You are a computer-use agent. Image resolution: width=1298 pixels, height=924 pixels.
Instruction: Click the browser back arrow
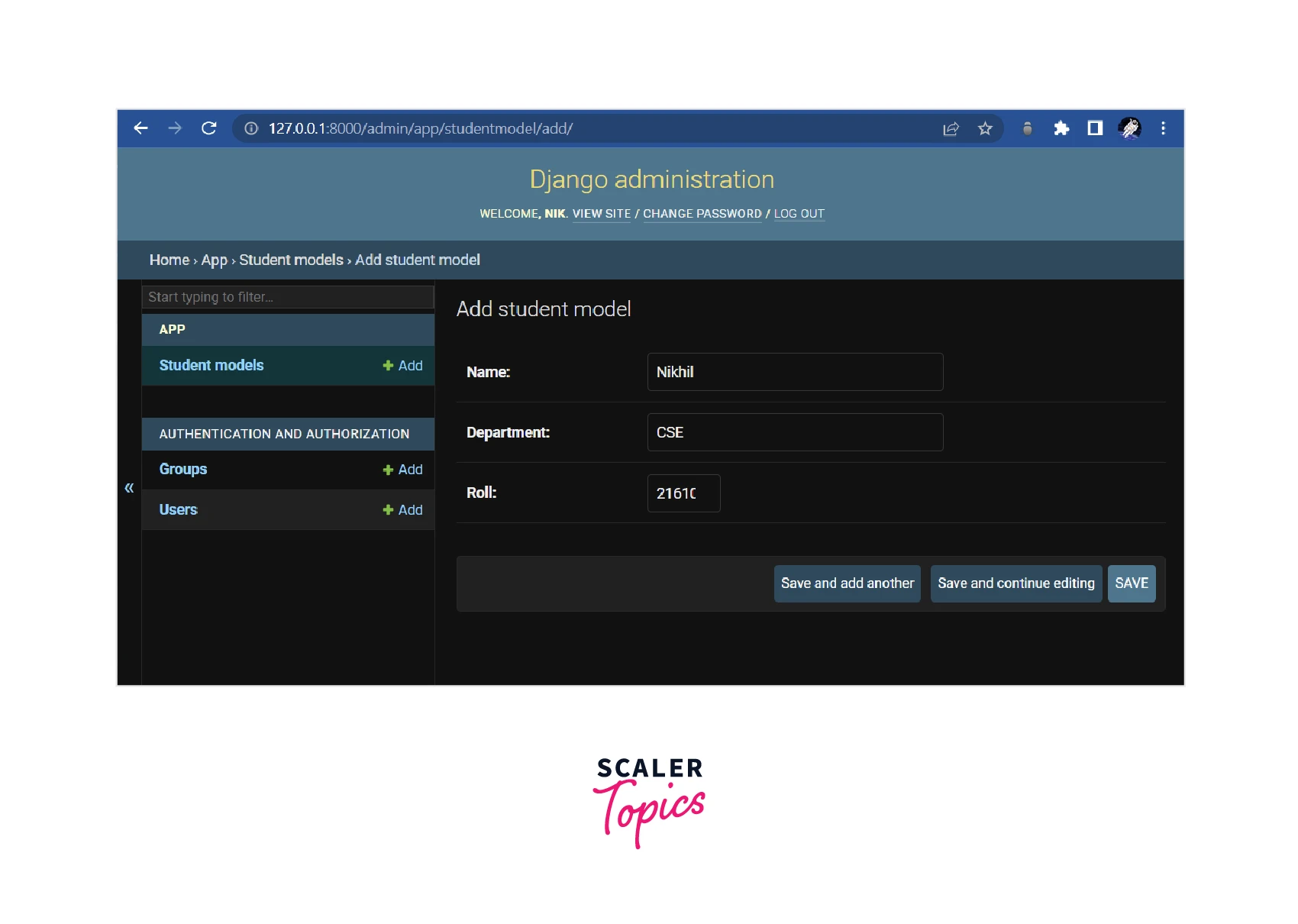click(x=141, y=128)
